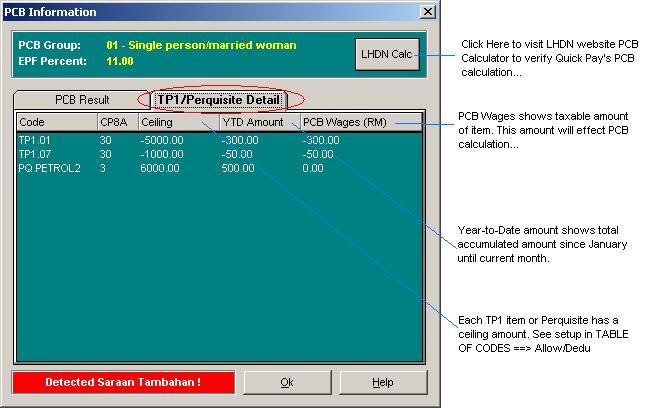The image size is (652, 408).
Task: Click PCB Wages -50.00 in TP1.07 row
Action: [318, 154]
